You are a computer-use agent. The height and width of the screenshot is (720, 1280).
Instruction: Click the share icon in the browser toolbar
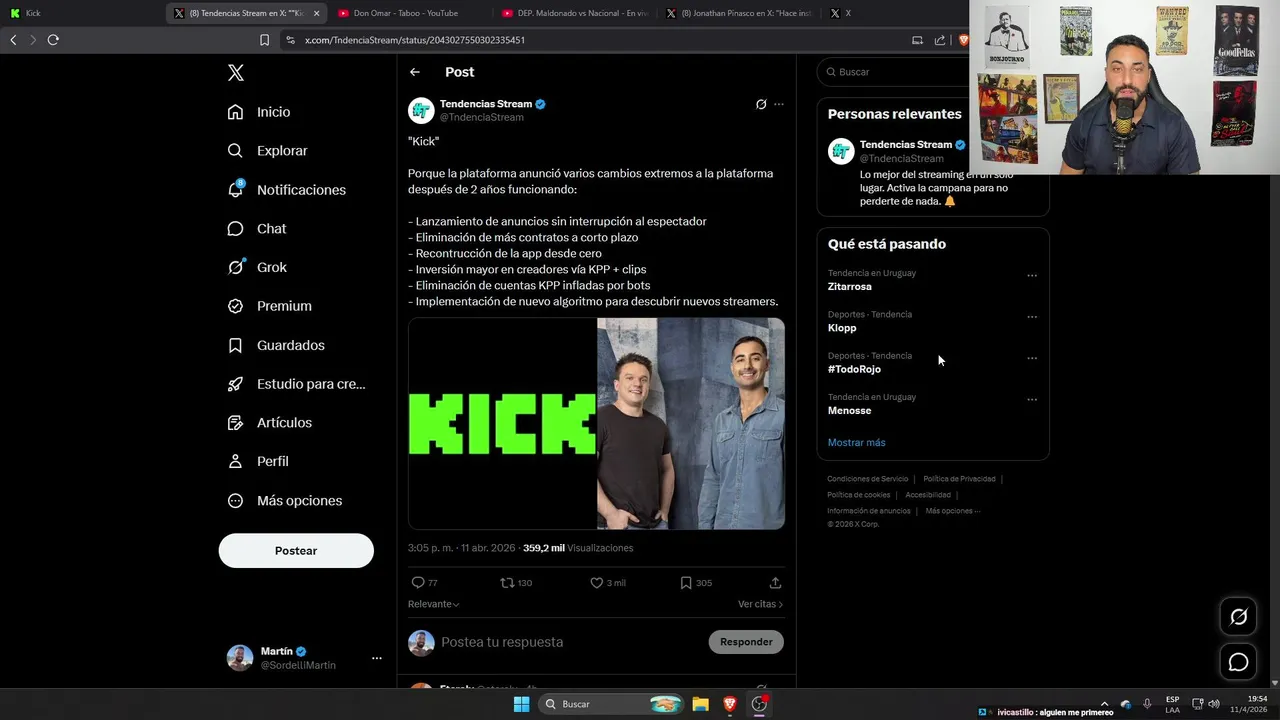click(940, 40)
